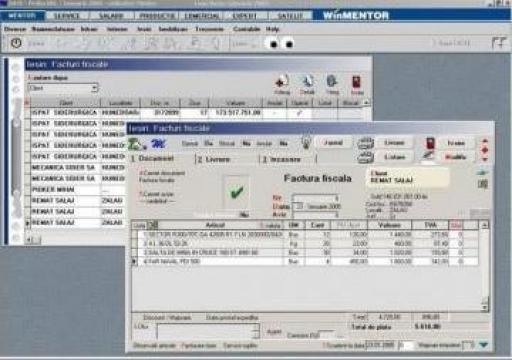Open the Intrari menu
The height and width of the screenshot is (360, 512).
click(x=89, y=29)
